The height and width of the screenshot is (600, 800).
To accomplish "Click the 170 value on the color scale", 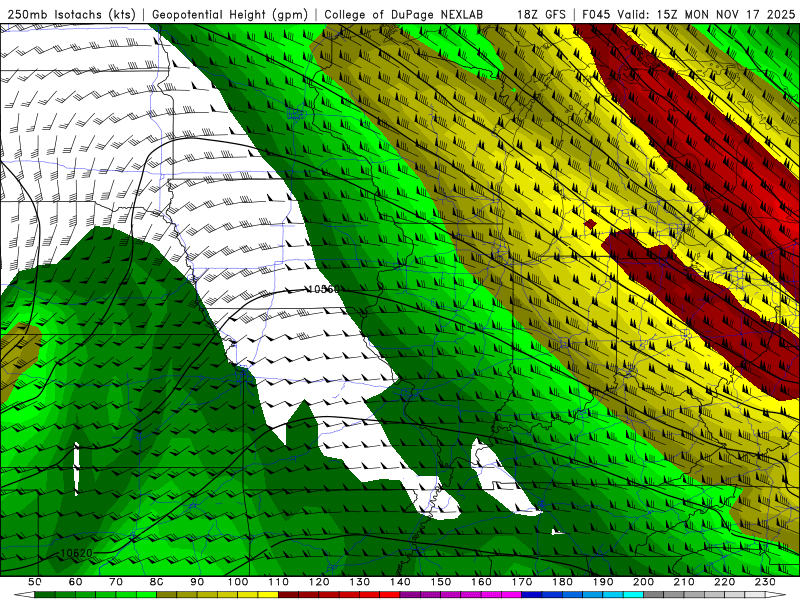I will [x=522, y=582].
